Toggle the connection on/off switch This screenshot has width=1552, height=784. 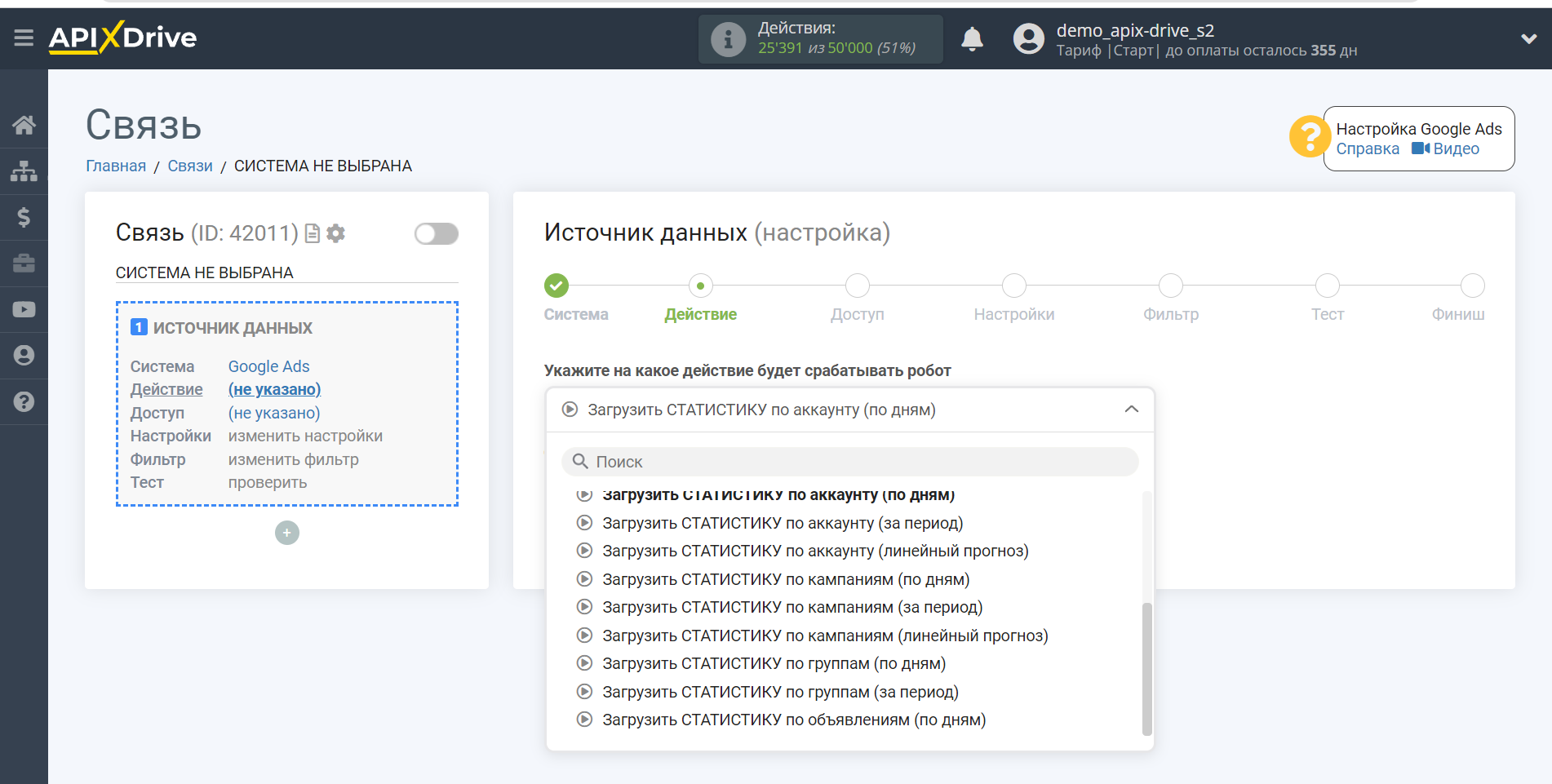436,234
